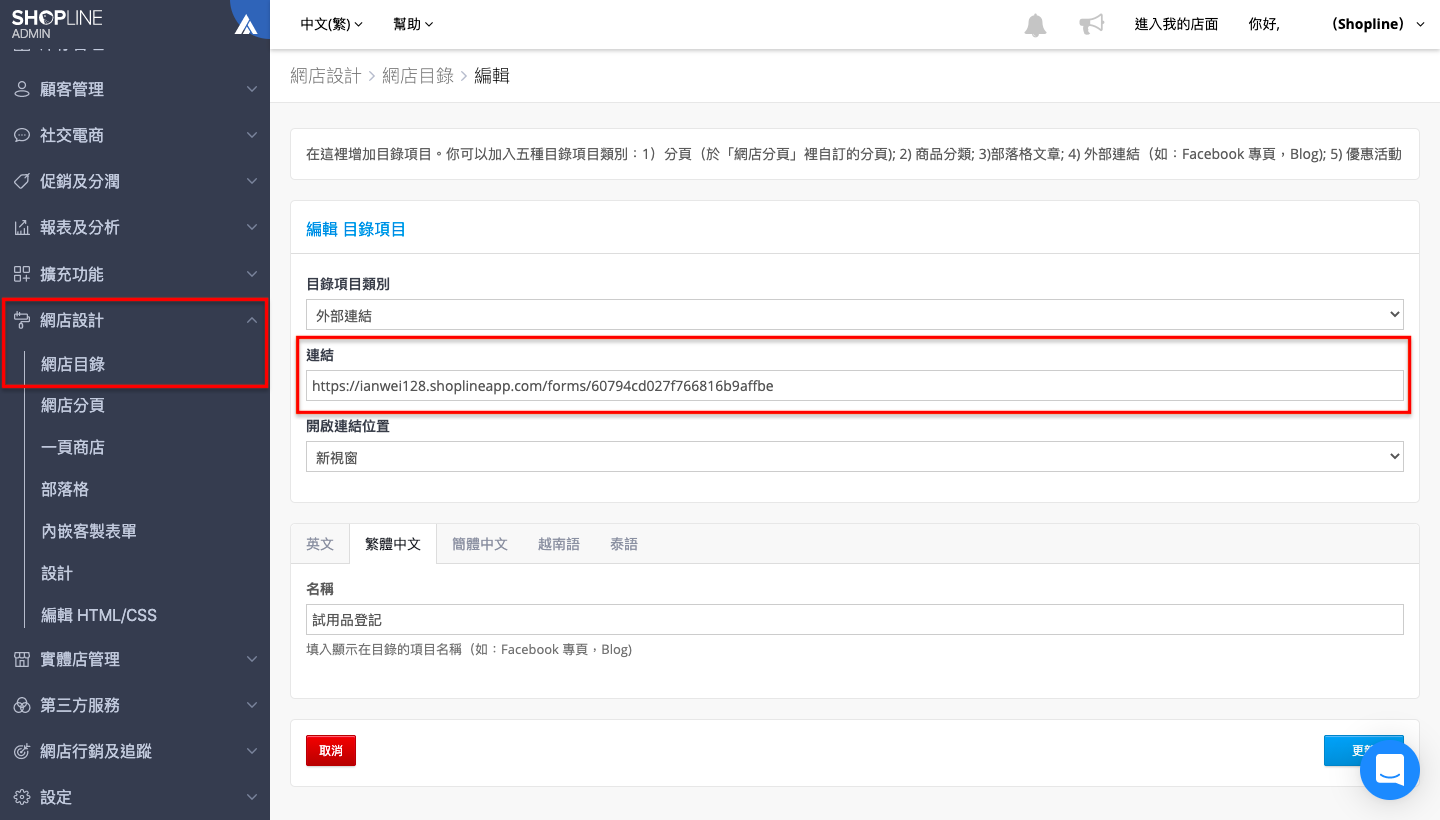
Task: Click the blue 更新 update button
Action: click(1364, 750)
